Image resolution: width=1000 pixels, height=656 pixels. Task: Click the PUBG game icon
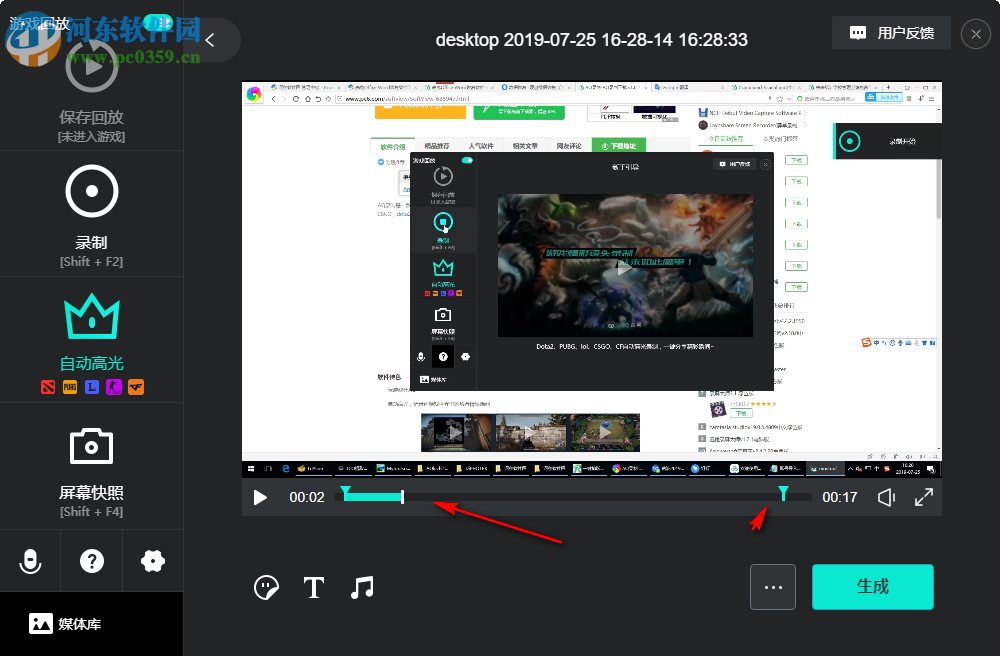tap(70, 387)
